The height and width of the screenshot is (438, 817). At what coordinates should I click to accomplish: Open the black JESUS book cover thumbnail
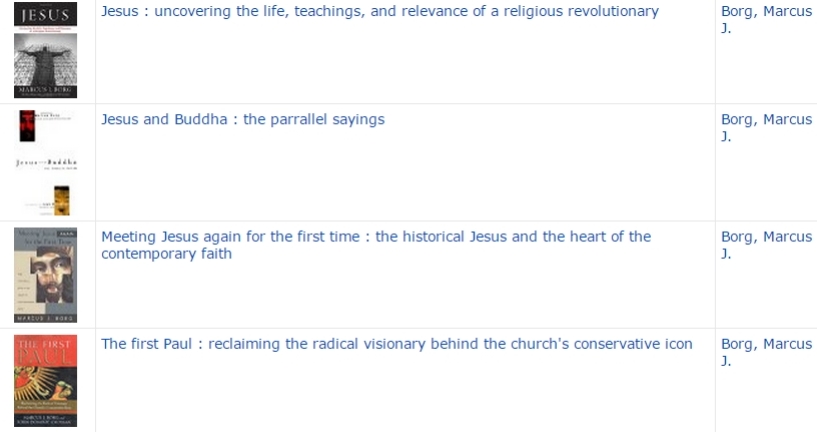45,49
